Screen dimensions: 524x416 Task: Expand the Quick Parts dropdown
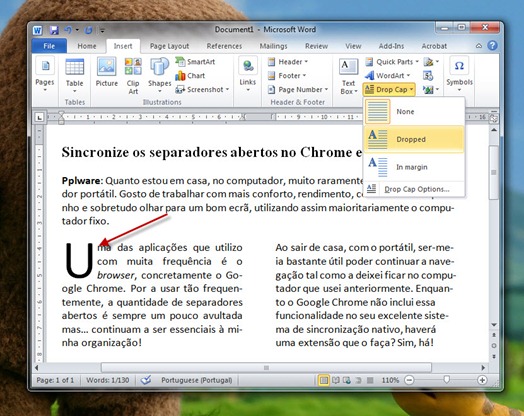[392, 62]
